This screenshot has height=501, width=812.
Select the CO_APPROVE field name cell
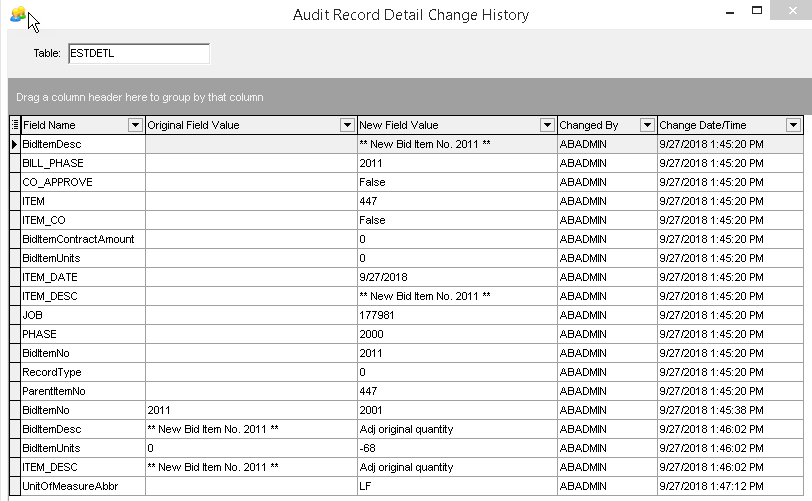tap(83, 182)
